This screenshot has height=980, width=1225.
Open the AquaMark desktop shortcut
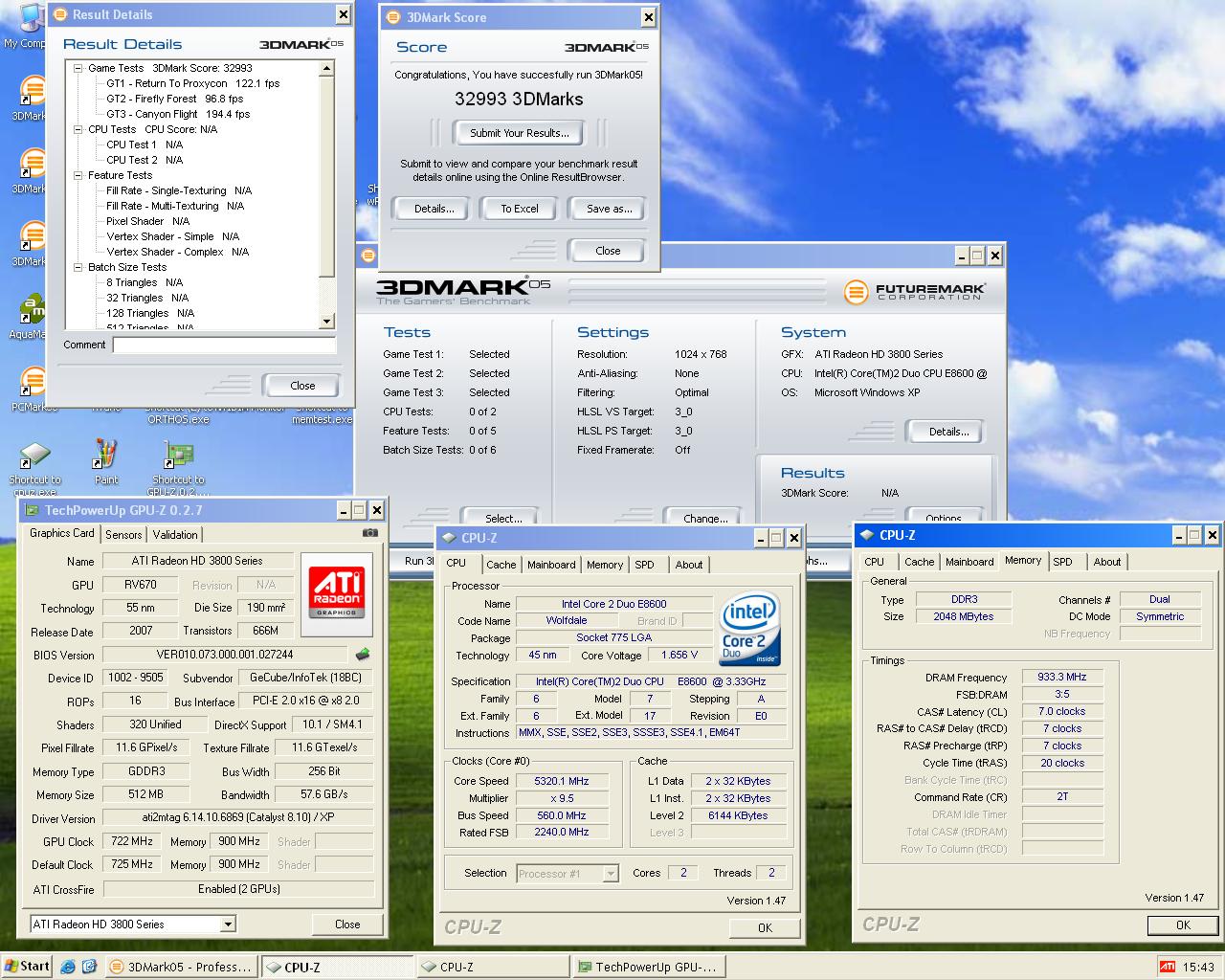point(31,316)
